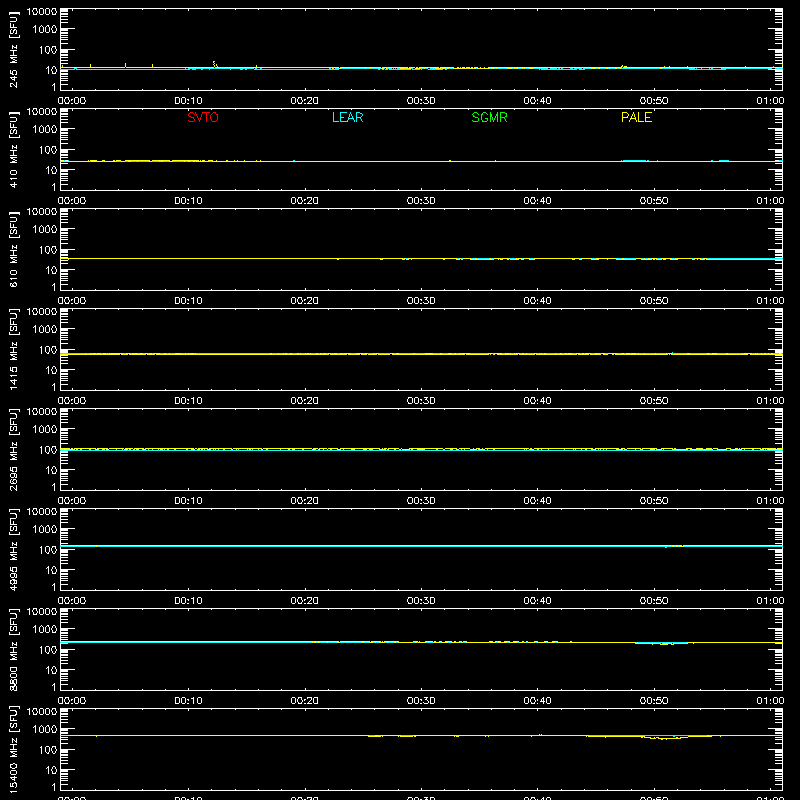Click the yellow trace dip near 00:50 at 15400 MHz
The image size is (800, 800).
pos(664,738)
